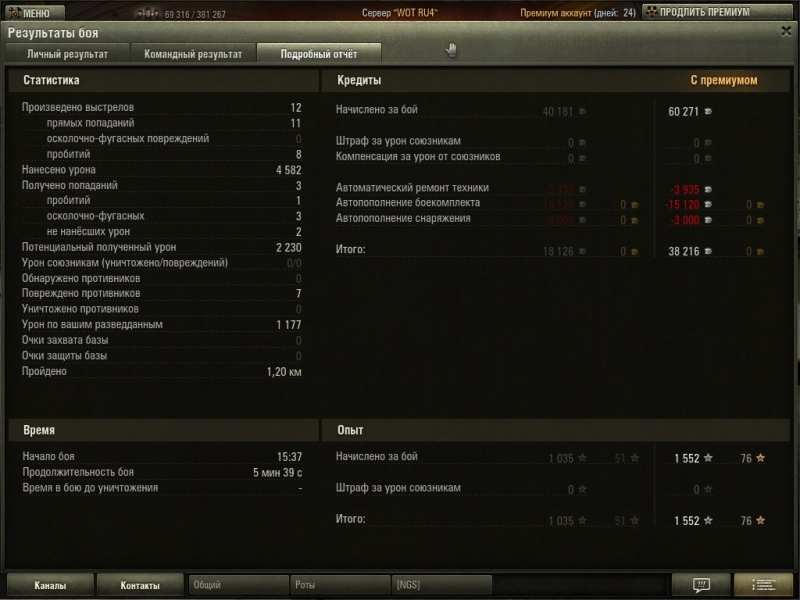Click the chat message notification icon
Image resolution: width=800 pixels, height=600 pixels.
click(701, 585)
